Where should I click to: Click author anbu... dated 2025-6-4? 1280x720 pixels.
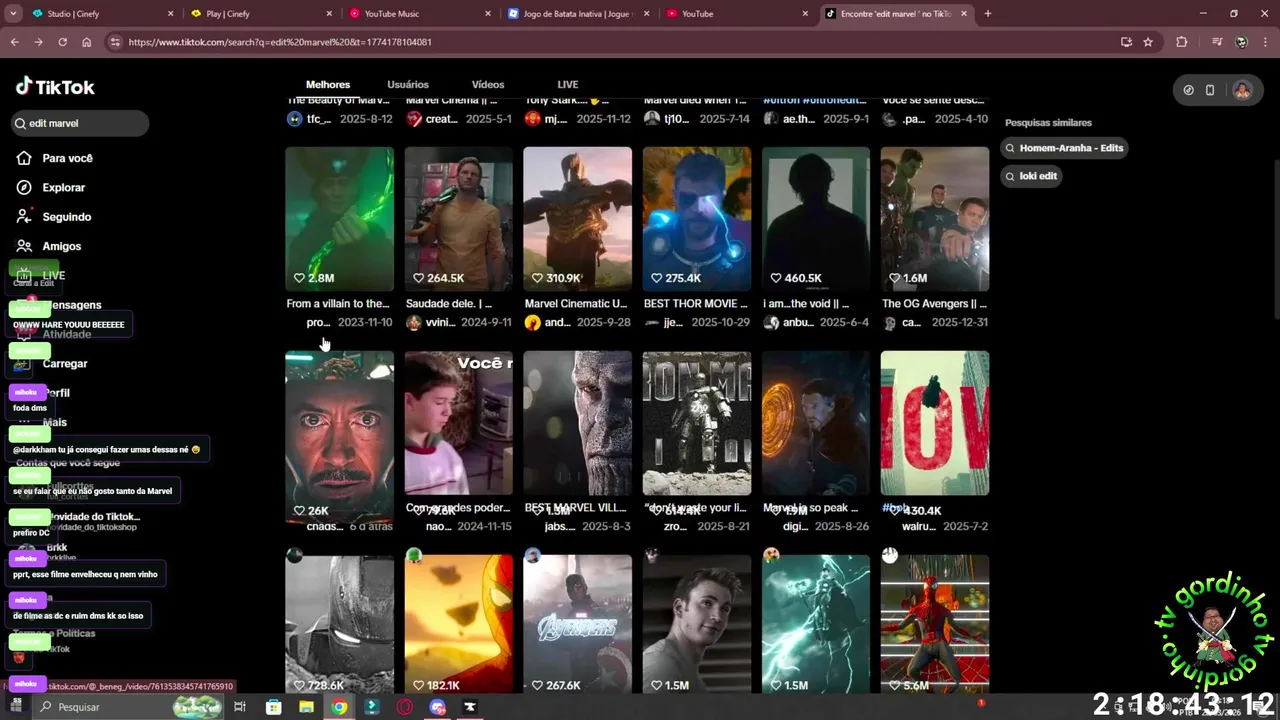coord(799,323)
